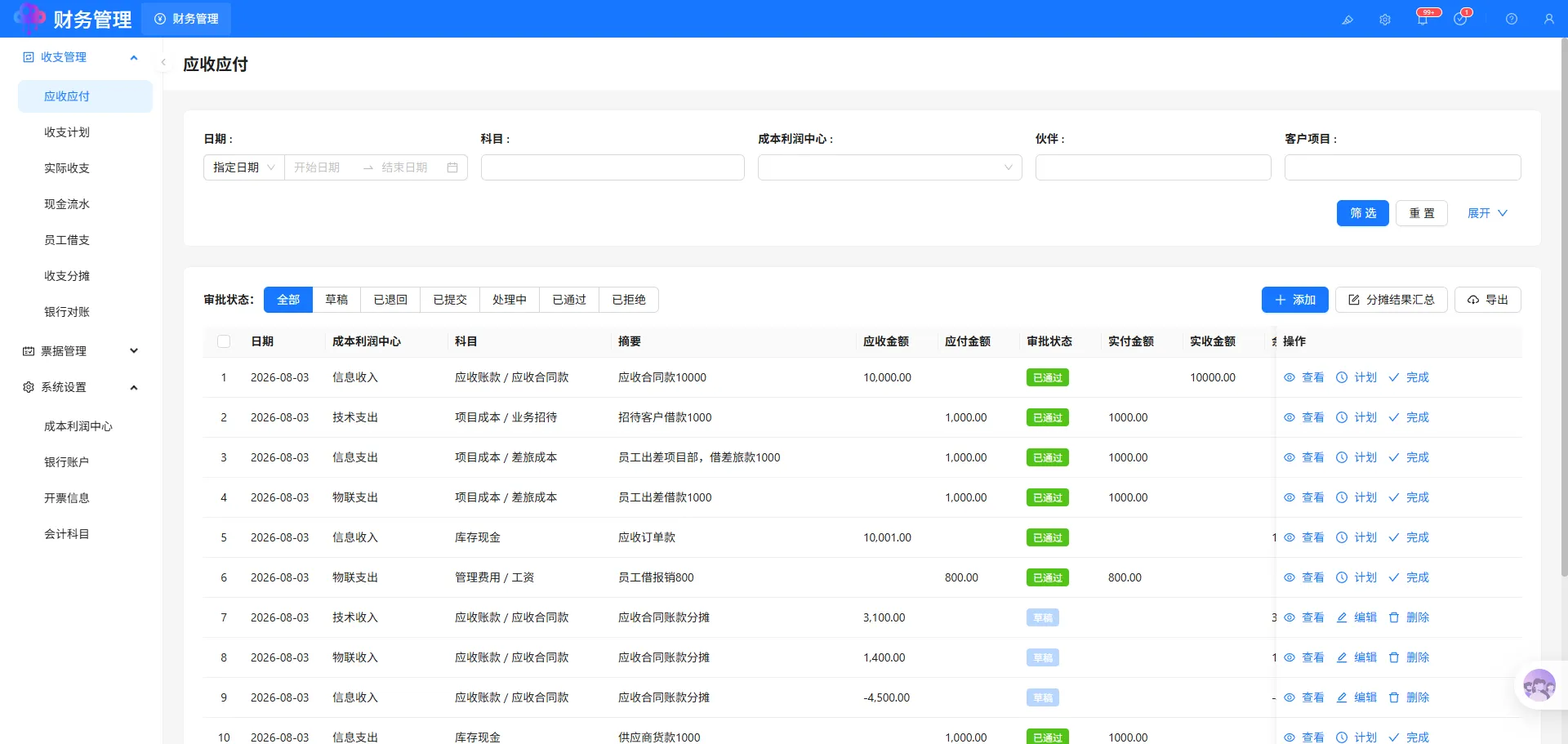Edit row 8 物联收入 via 编辑
This screenshot has height=744, width=1568.
pyautogui.click(x=1356, y=657)
